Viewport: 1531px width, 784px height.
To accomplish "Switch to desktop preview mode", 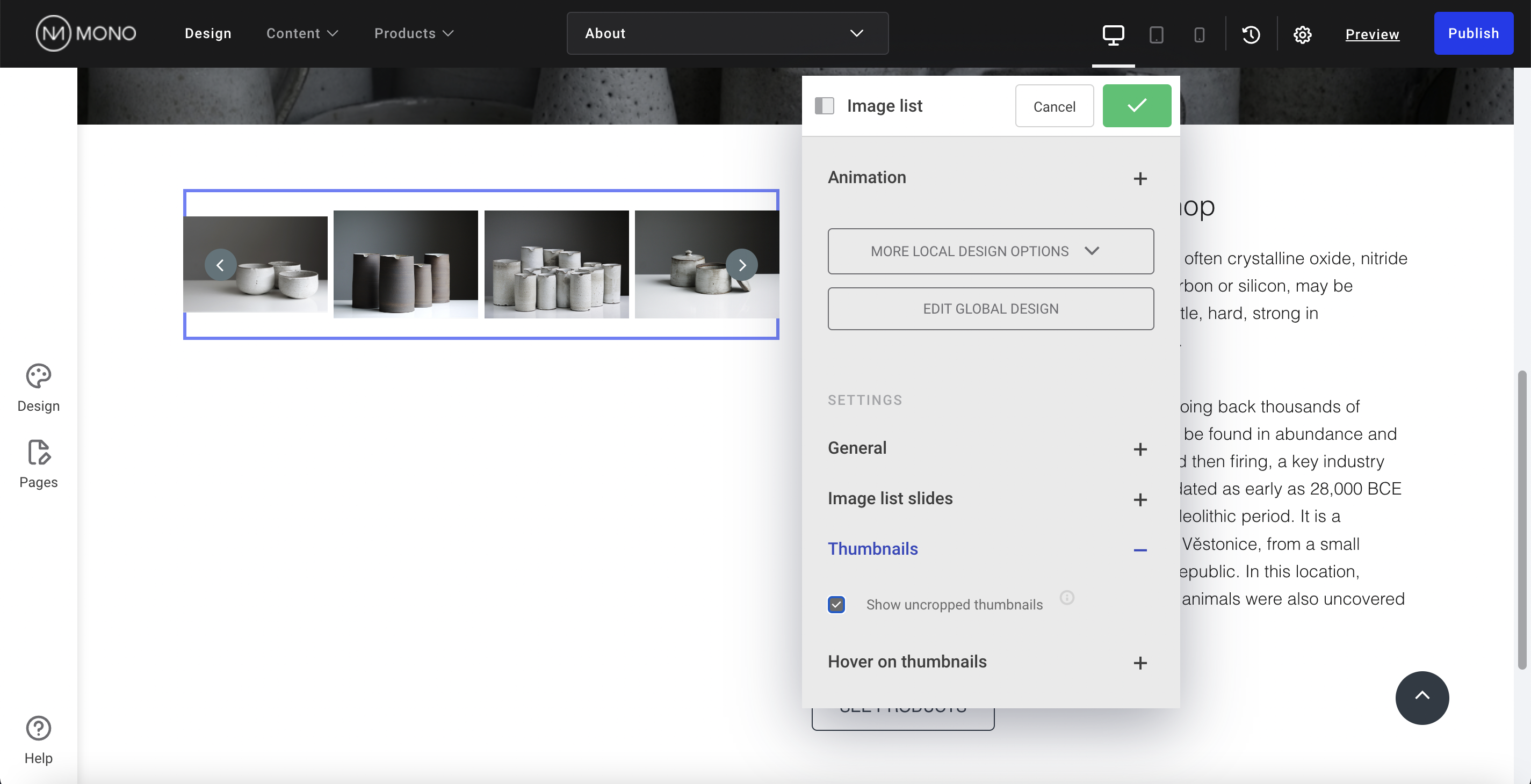I will (1112, 34).
